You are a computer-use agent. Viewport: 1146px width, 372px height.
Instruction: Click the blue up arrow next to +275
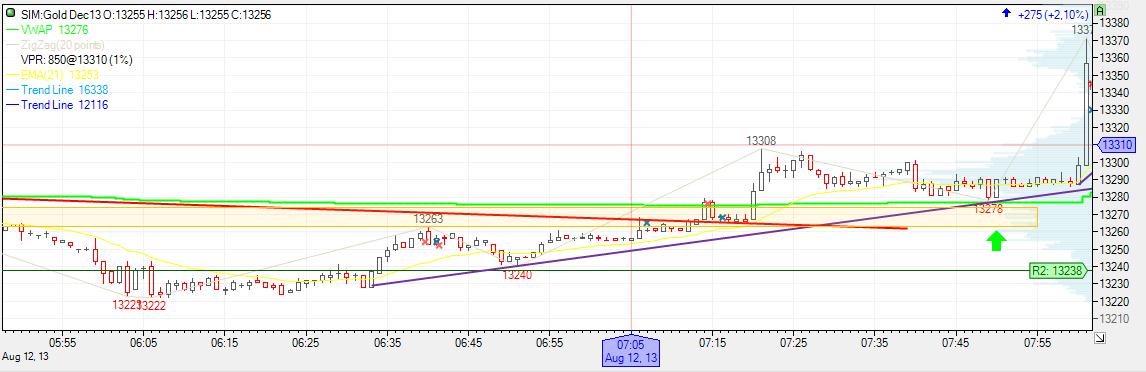[x=1006, y=13]
